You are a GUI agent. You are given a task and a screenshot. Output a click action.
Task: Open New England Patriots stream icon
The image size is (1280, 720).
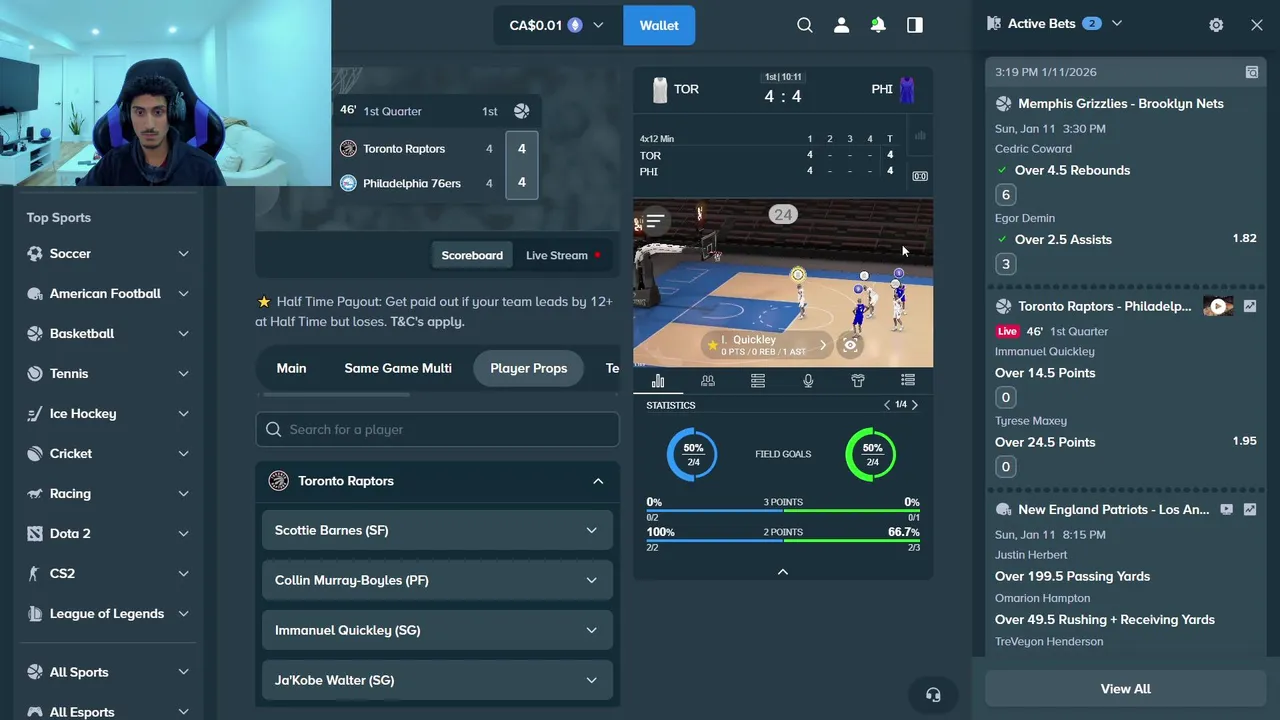[1227, 510]
